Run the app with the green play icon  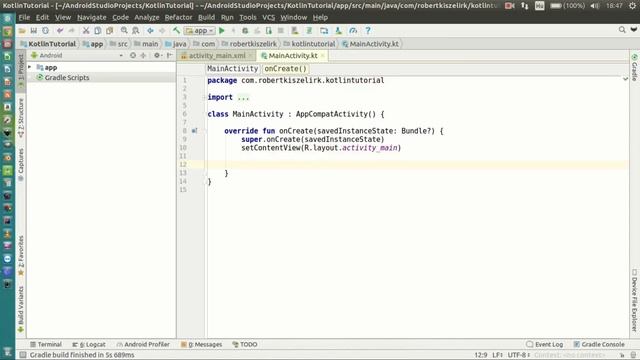222,31
